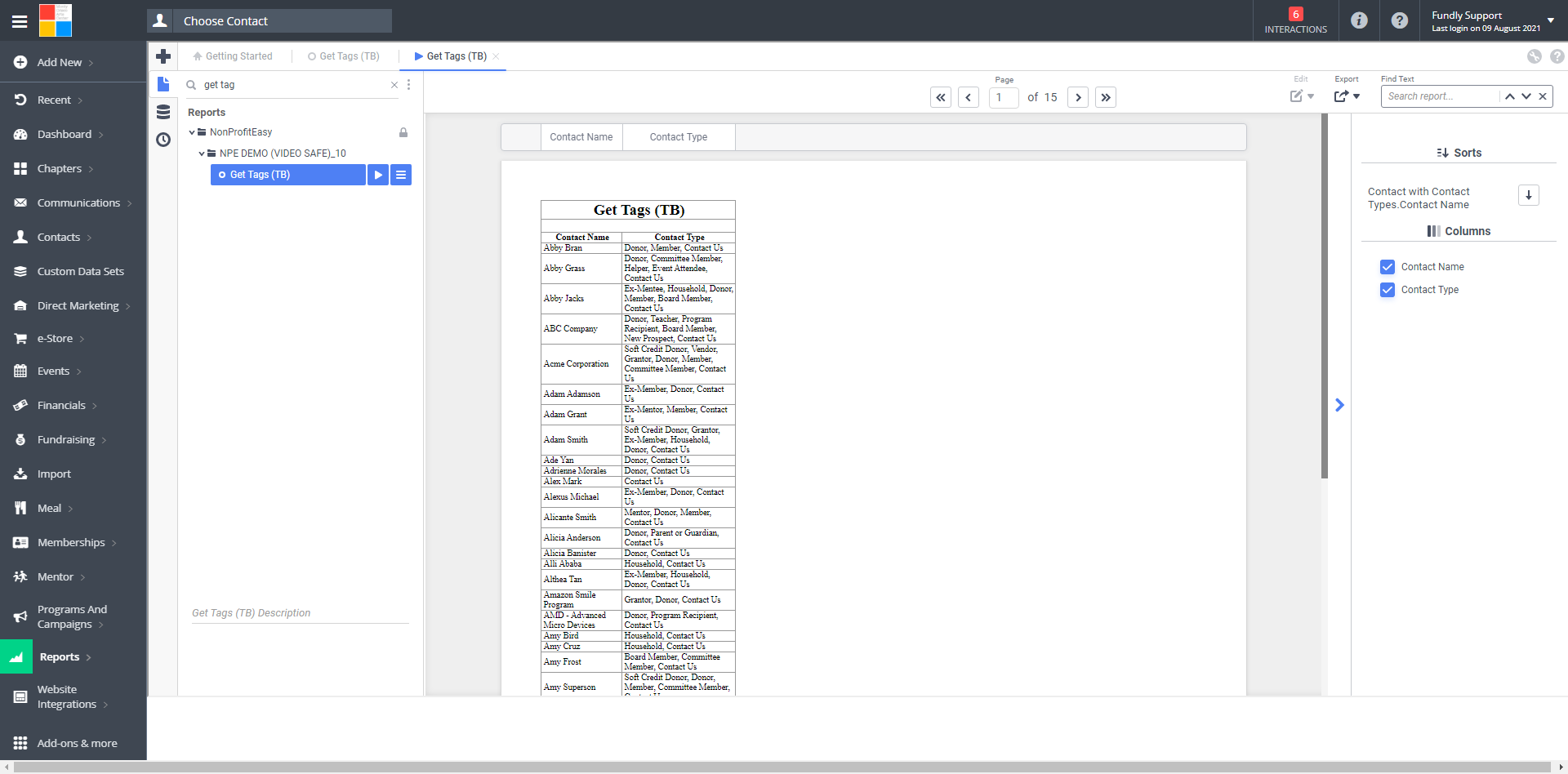This screenshot has height=774, width=1568.
Task: Open Interactions notifications counter
Action: tap(1295, 20)
